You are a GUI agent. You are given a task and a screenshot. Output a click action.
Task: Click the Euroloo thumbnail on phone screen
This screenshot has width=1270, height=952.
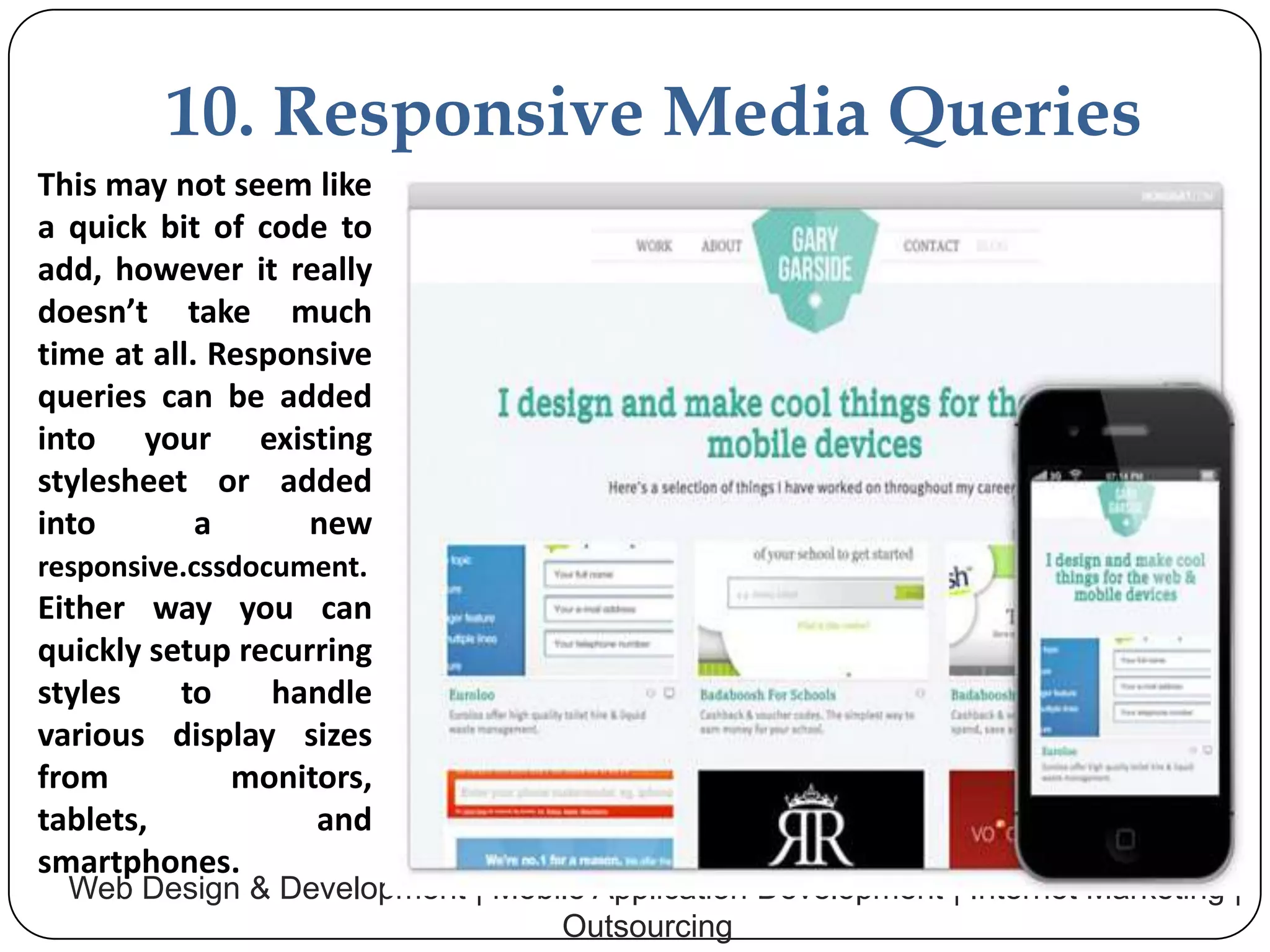[1125, 686]
